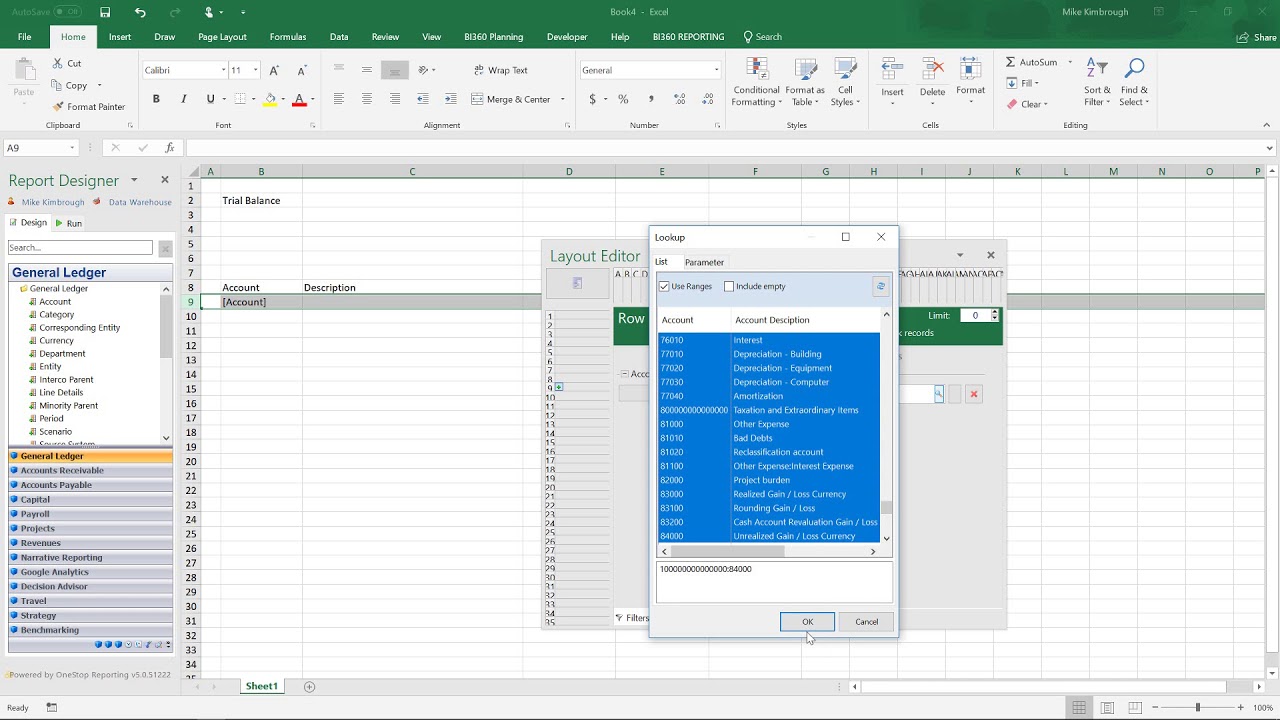Open Format as Table
The width and height of the screenshot is (1280, 720).
pos(805,82)
